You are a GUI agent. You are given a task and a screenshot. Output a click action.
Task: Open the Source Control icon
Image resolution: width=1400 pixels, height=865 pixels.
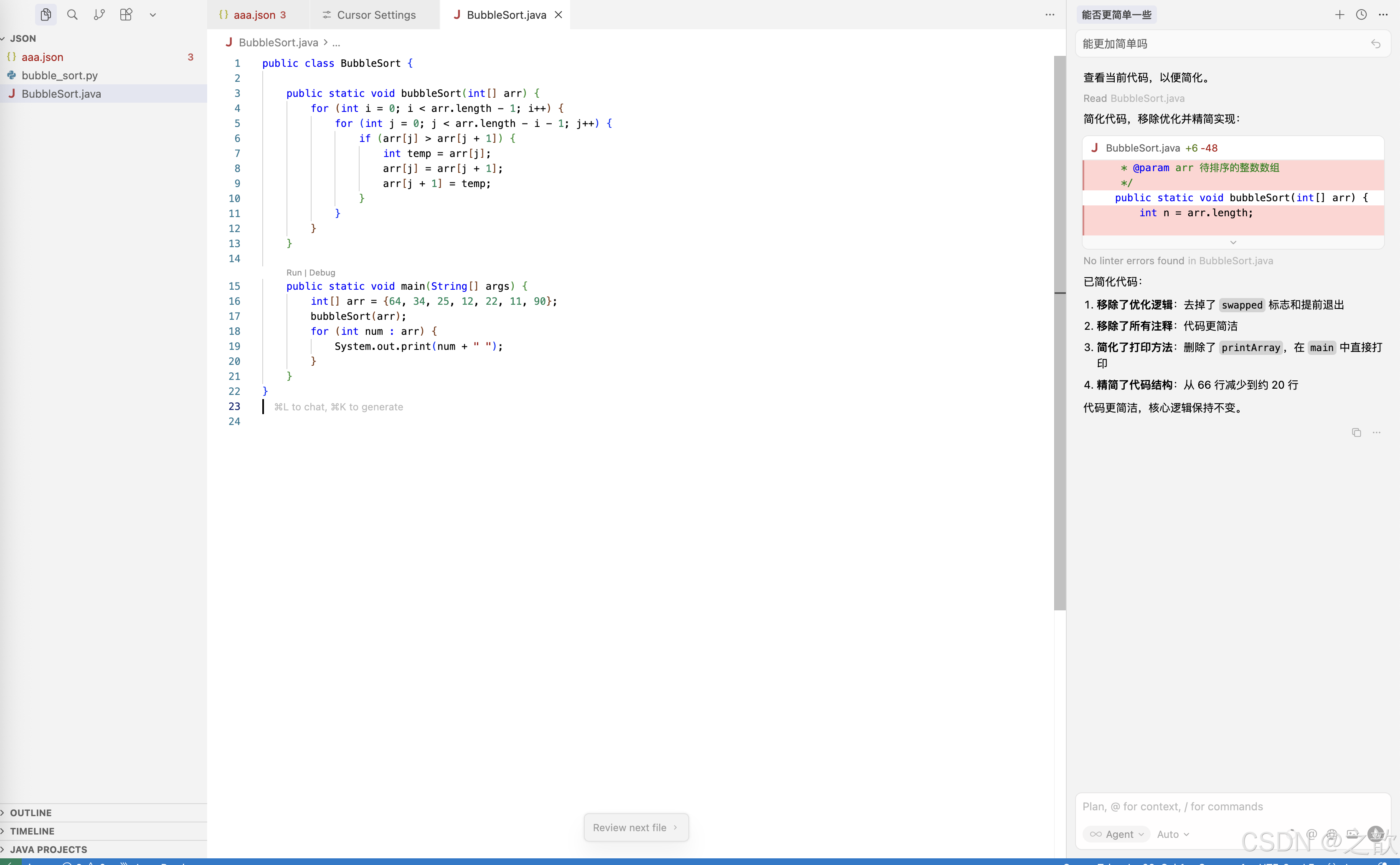click(x=99, y=15)
